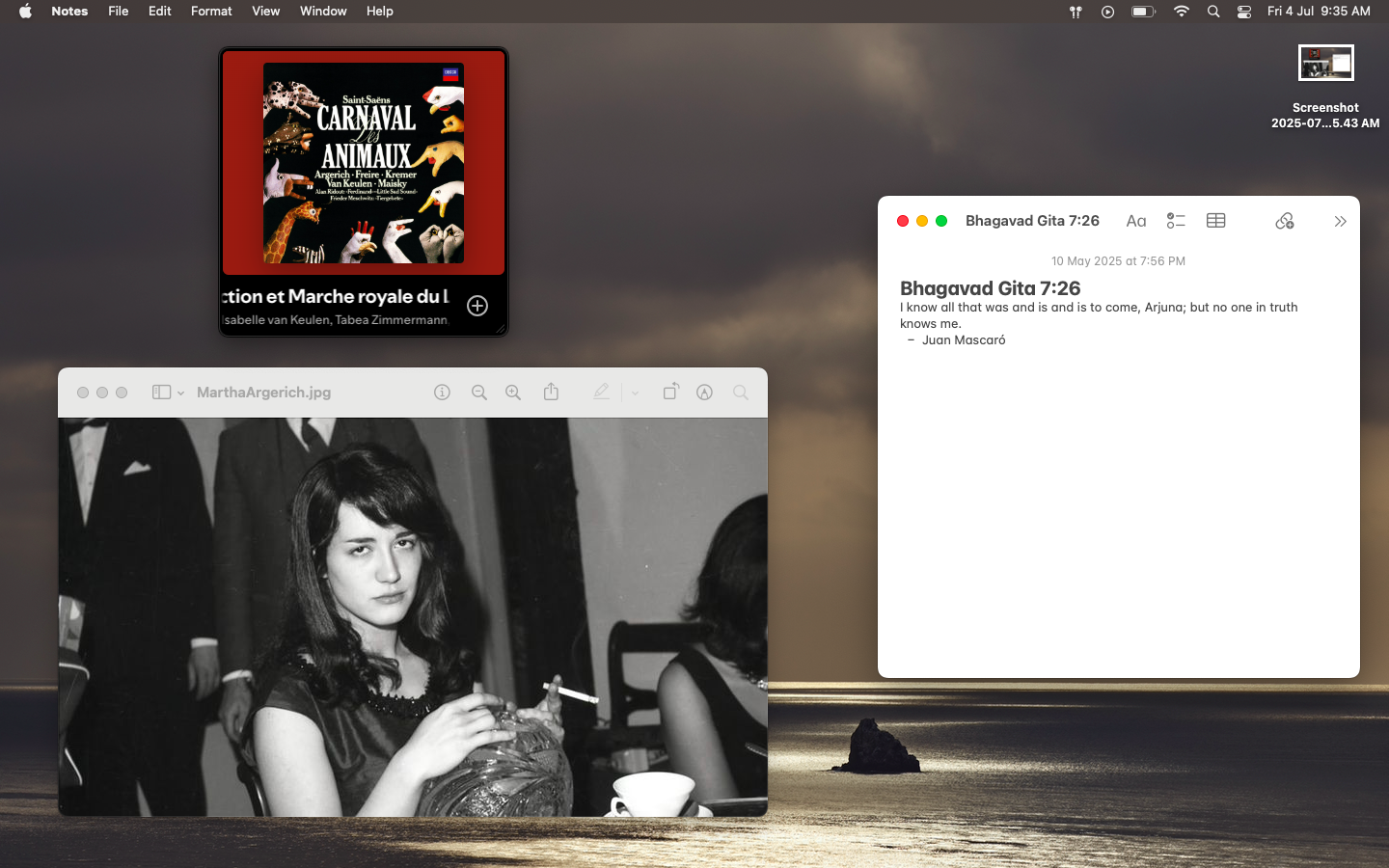Screen dimensions: 1389x868
Task: Show the image inspector info in Preview
Action: point(442,393)
